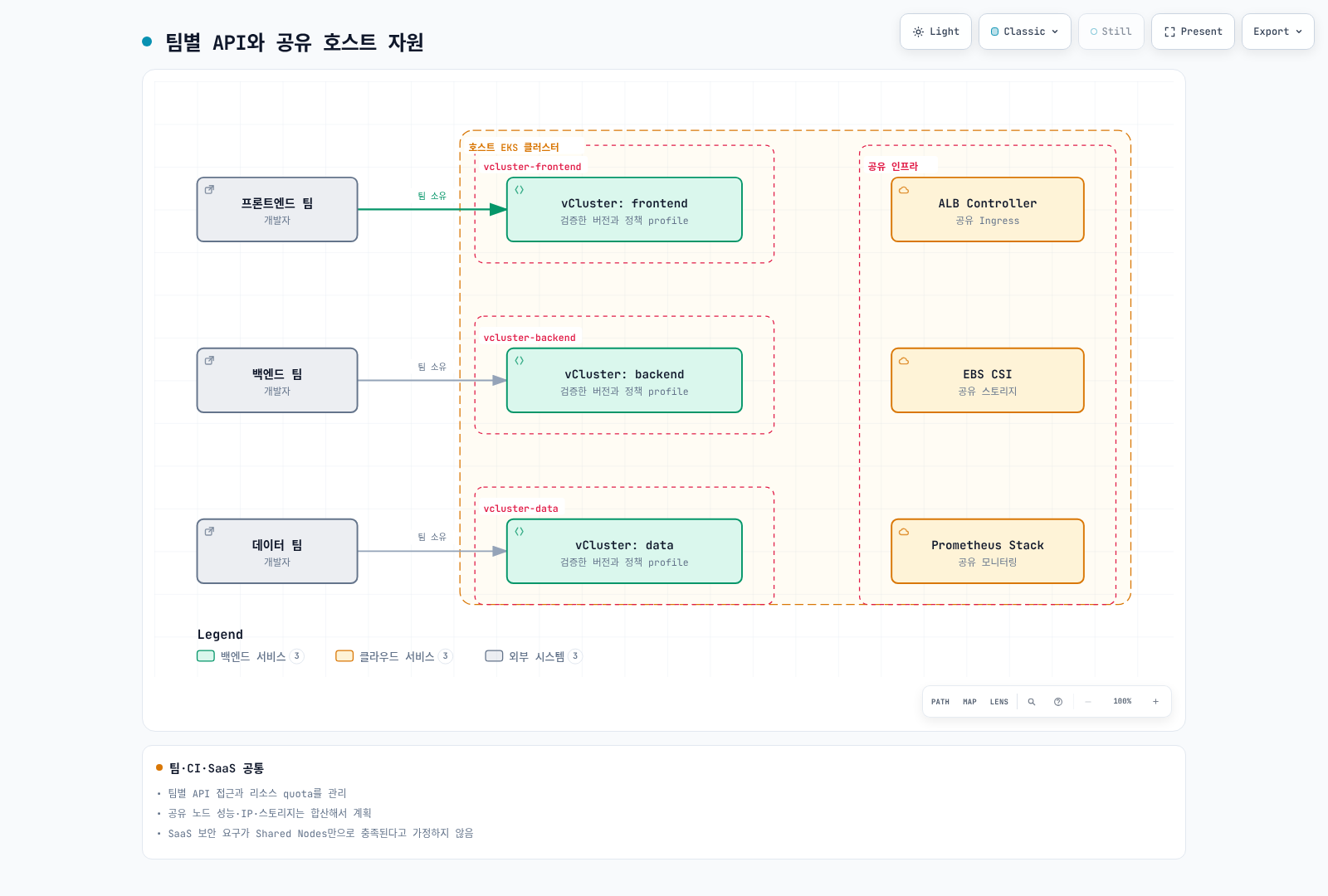Zoom out with the minus icon

pos(1088,702)
